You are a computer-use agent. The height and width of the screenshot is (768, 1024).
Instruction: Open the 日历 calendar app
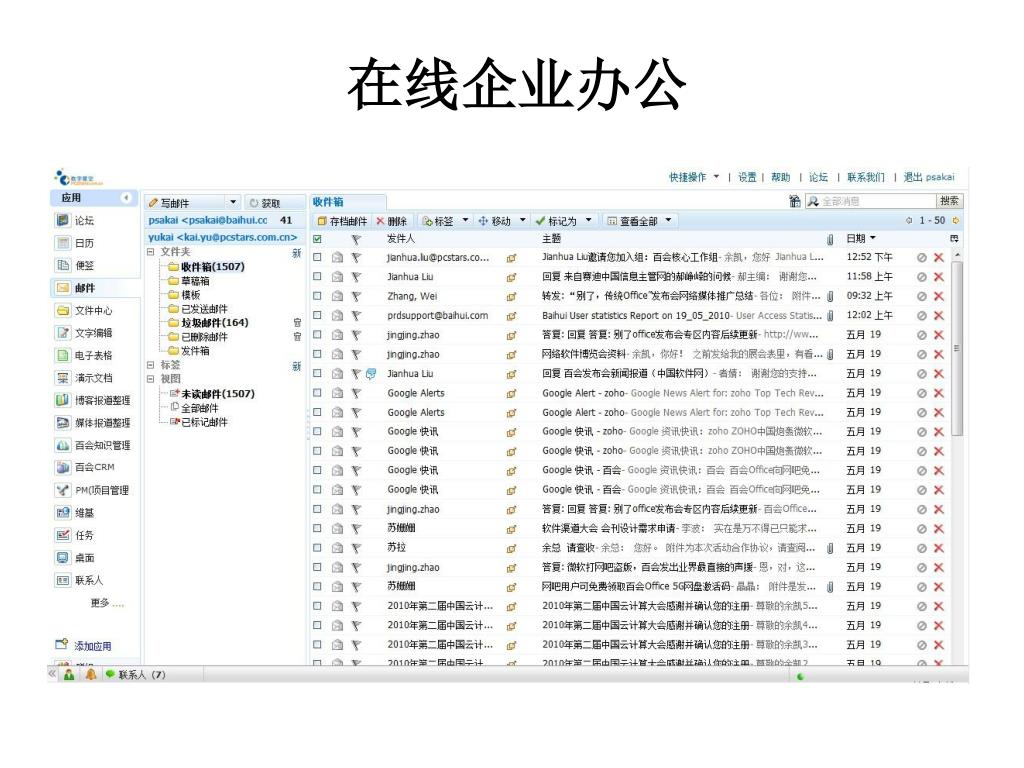pyautogui.click(x=74, y=243)
